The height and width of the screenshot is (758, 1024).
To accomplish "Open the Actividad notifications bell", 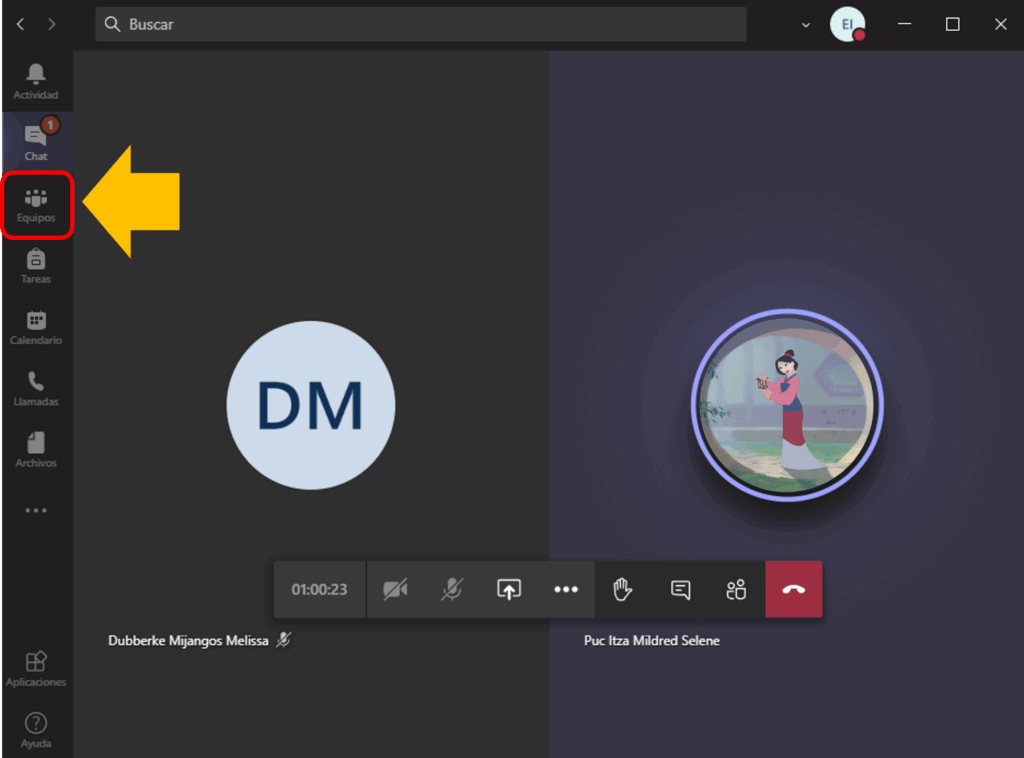I will coord(36,81).
